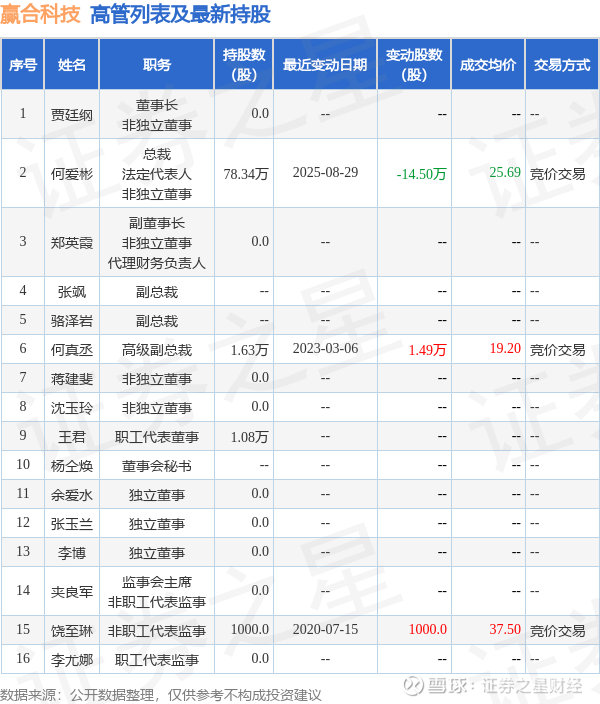Image resolution: width=600 pixels, height=704 pixels.
Task: Click row number 16
Action: (x=23, y=658)
